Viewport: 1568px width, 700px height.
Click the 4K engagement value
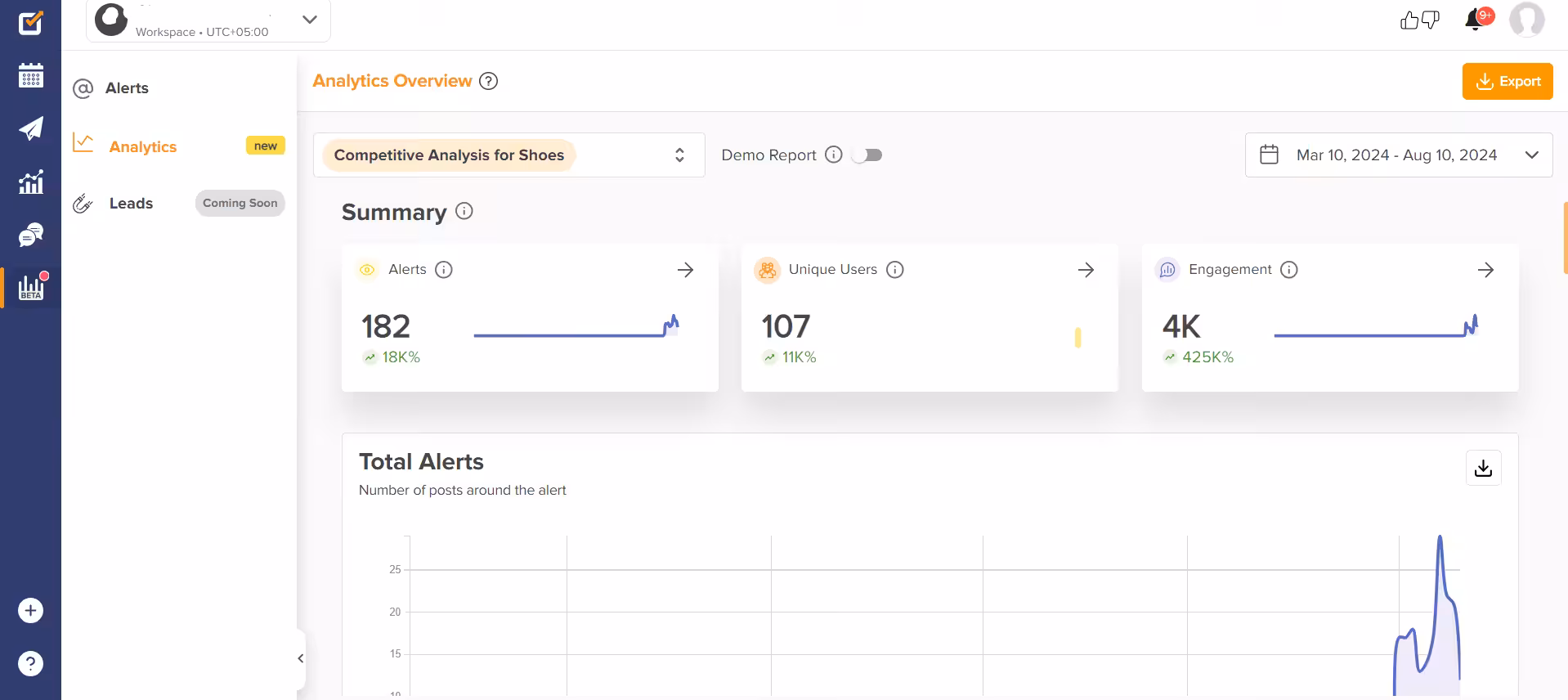point(1181,326)
